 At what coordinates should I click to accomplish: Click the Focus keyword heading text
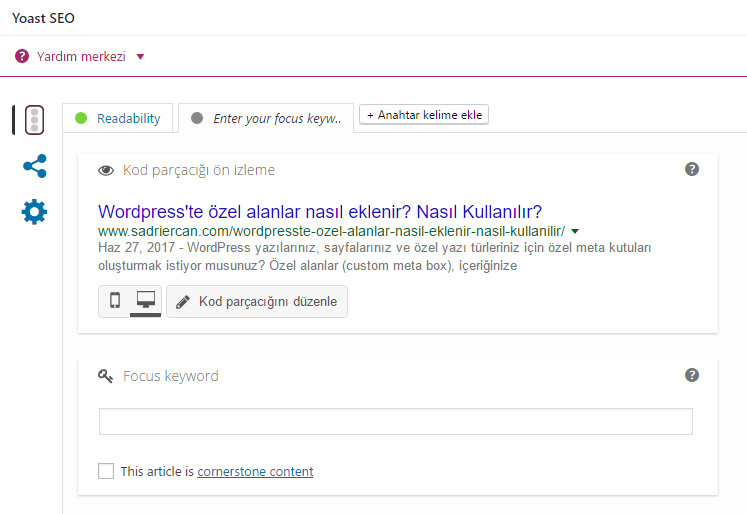(x=171, y=376)
